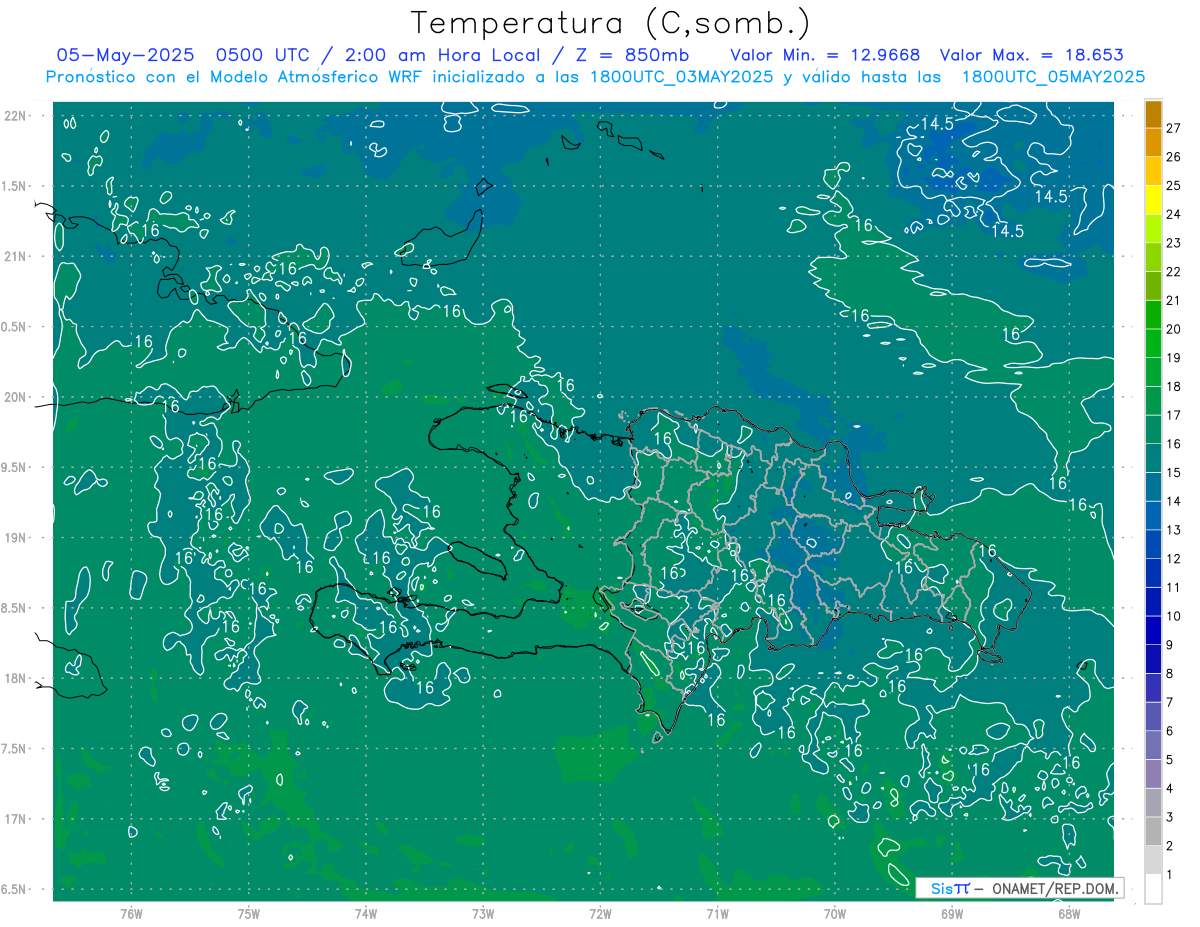Click the 'Valor Min. = 12.9668' readout
The width and height of the screenshot is (1200, 927).
[x=825, y=55]
